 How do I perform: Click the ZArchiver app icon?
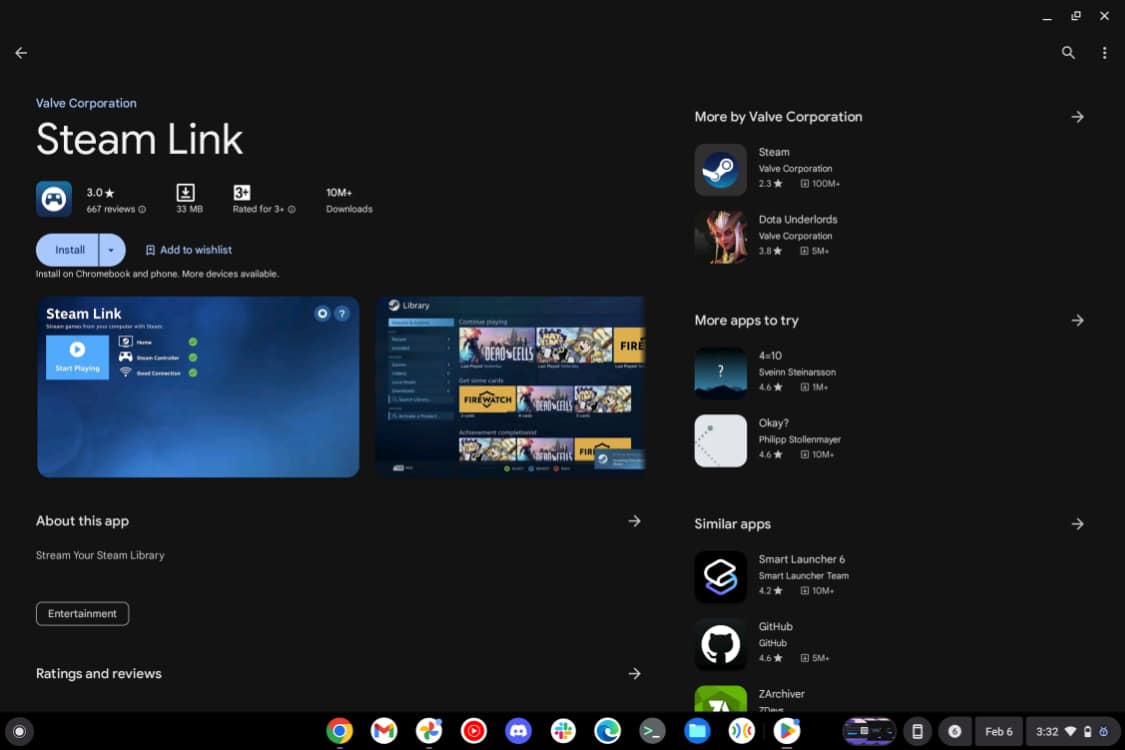tap(720, 698)
